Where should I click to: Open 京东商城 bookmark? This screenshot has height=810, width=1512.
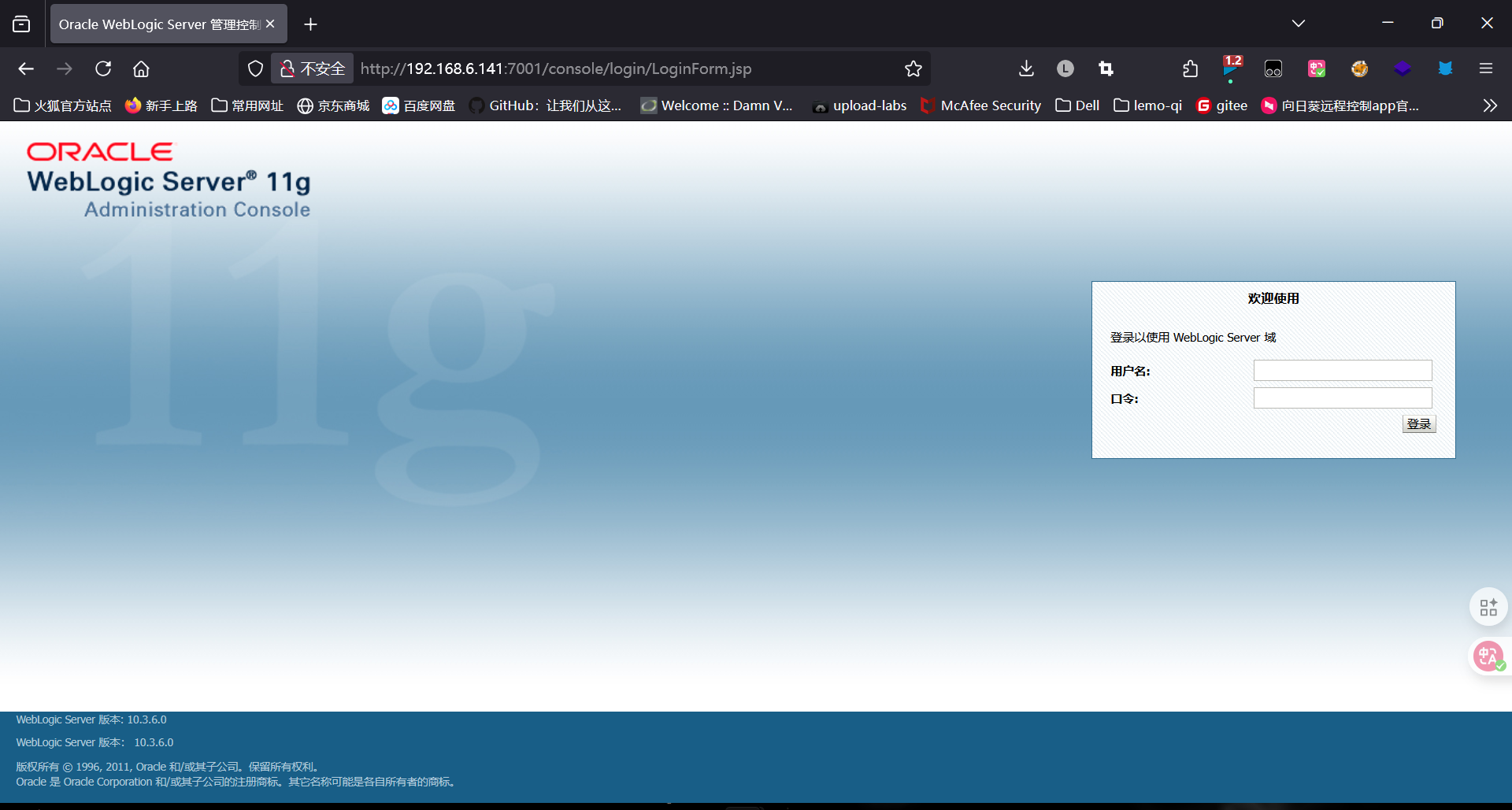pyautogui.click(x=333, y=105)
